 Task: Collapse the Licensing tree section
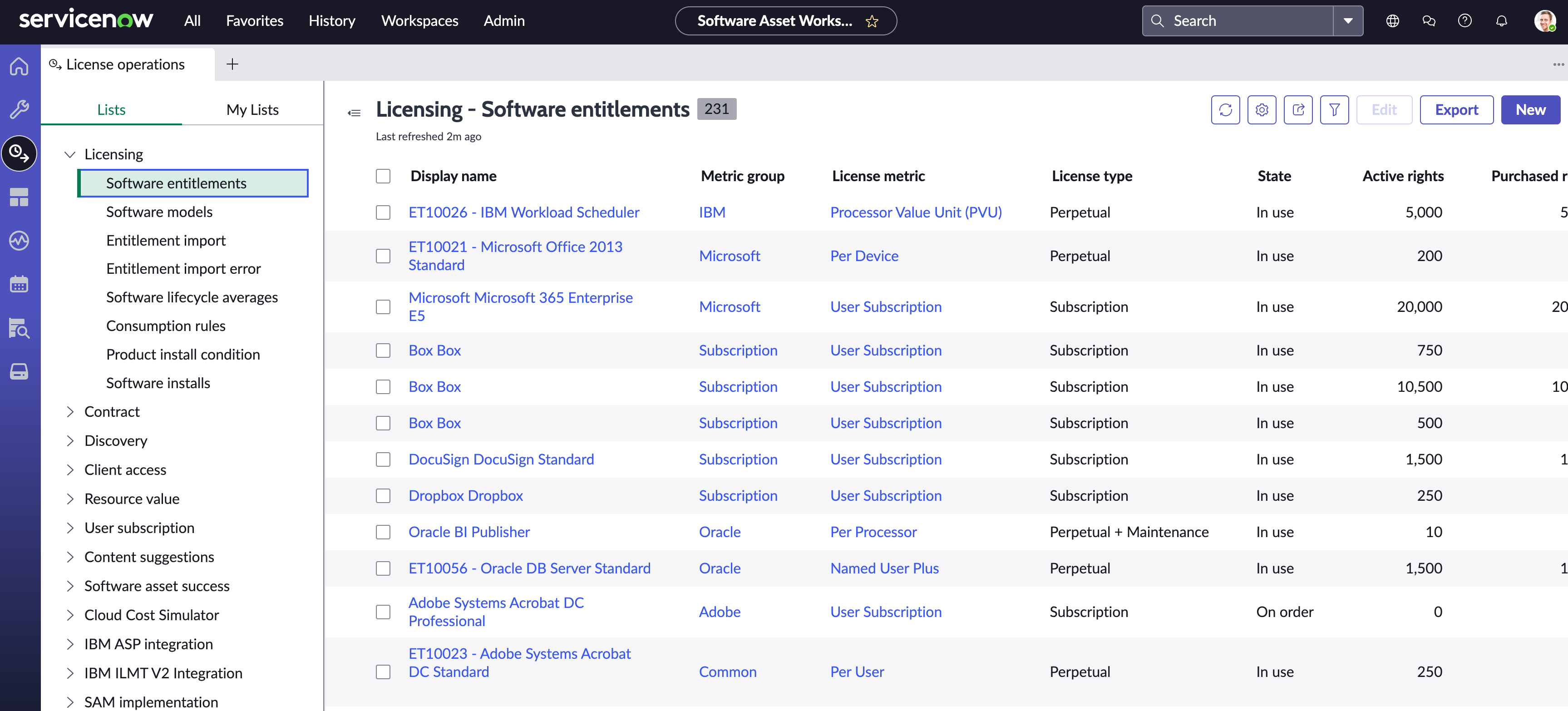point(70,155)
